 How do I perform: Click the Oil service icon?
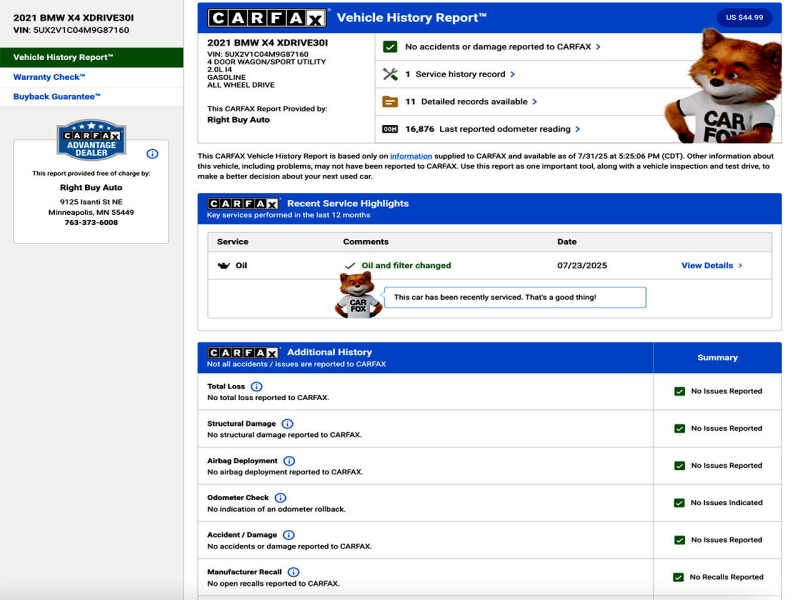[224, 265]
